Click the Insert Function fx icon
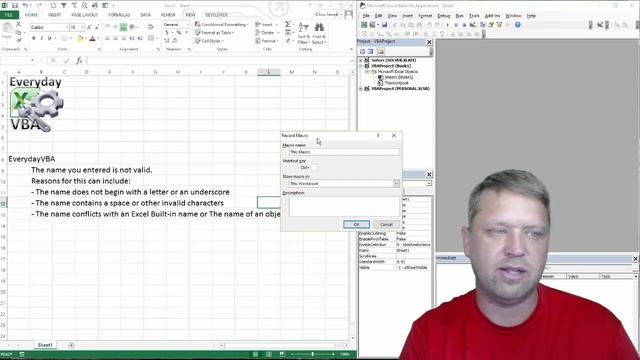640x360 pixels. pos(79,60)
